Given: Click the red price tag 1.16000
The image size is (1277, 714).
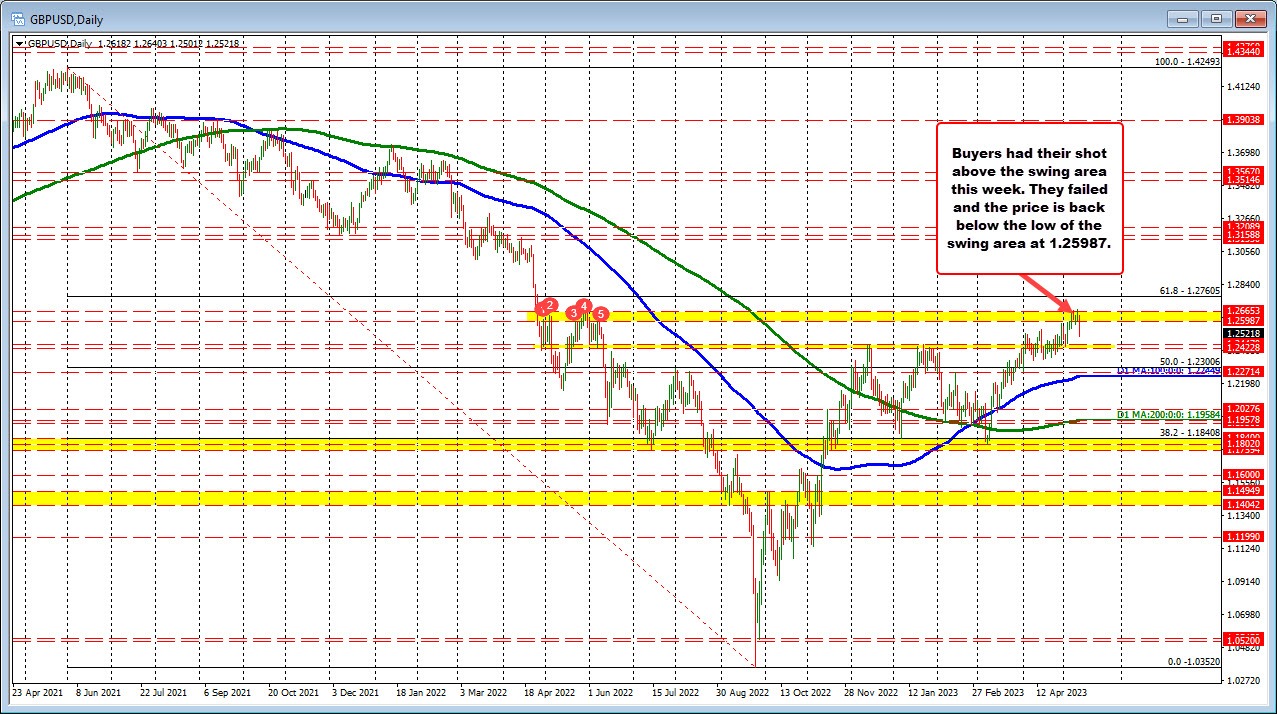Looking at the screenshot, I should (1243, 475).
